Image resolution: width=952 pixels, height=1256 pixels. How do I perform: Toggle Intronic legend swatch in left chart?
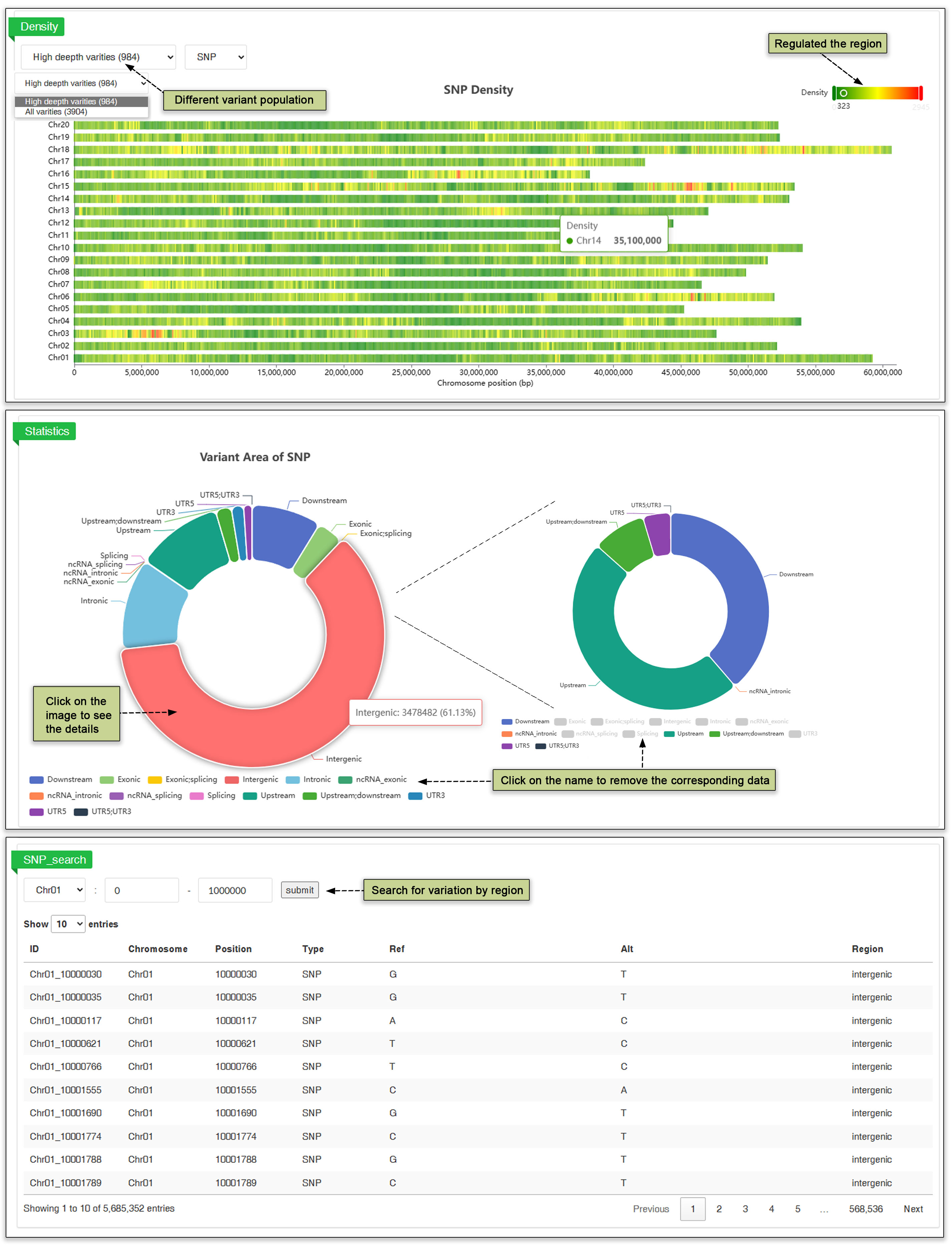pyautogui.click(x=292, y=779)
